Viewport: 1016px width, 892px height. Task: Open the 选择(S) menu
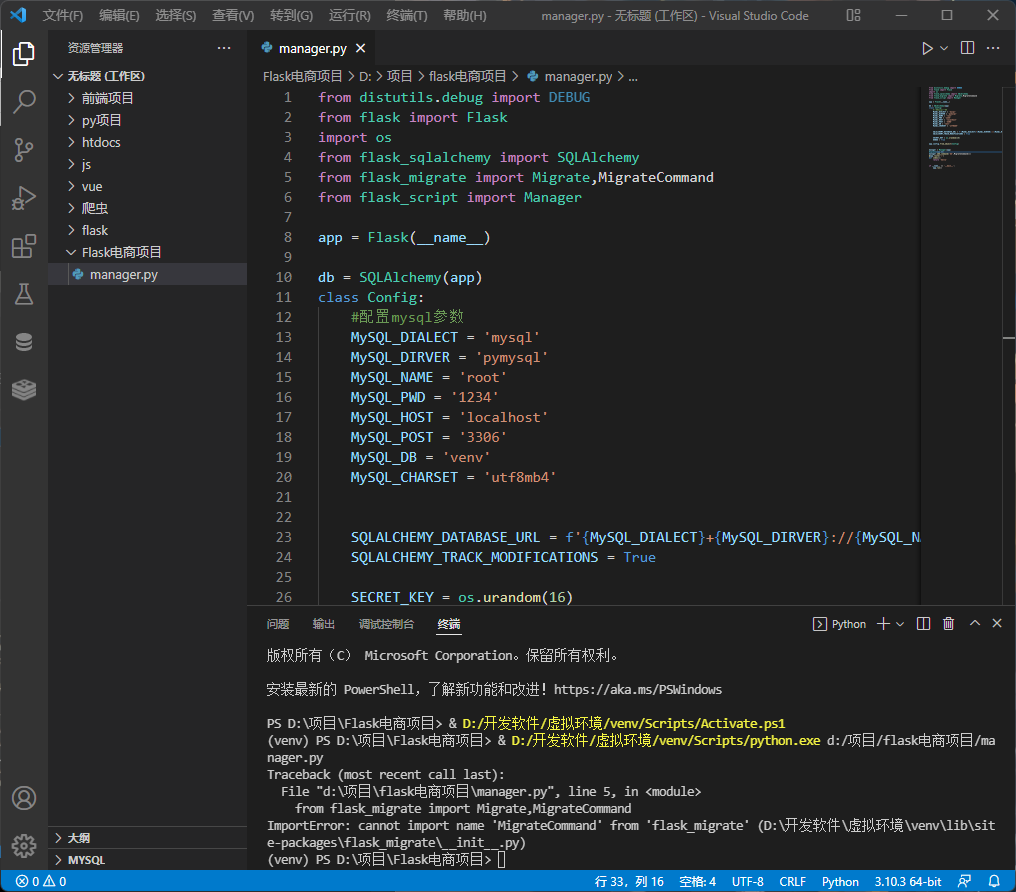pyautogui.click(x=176, y=16)
